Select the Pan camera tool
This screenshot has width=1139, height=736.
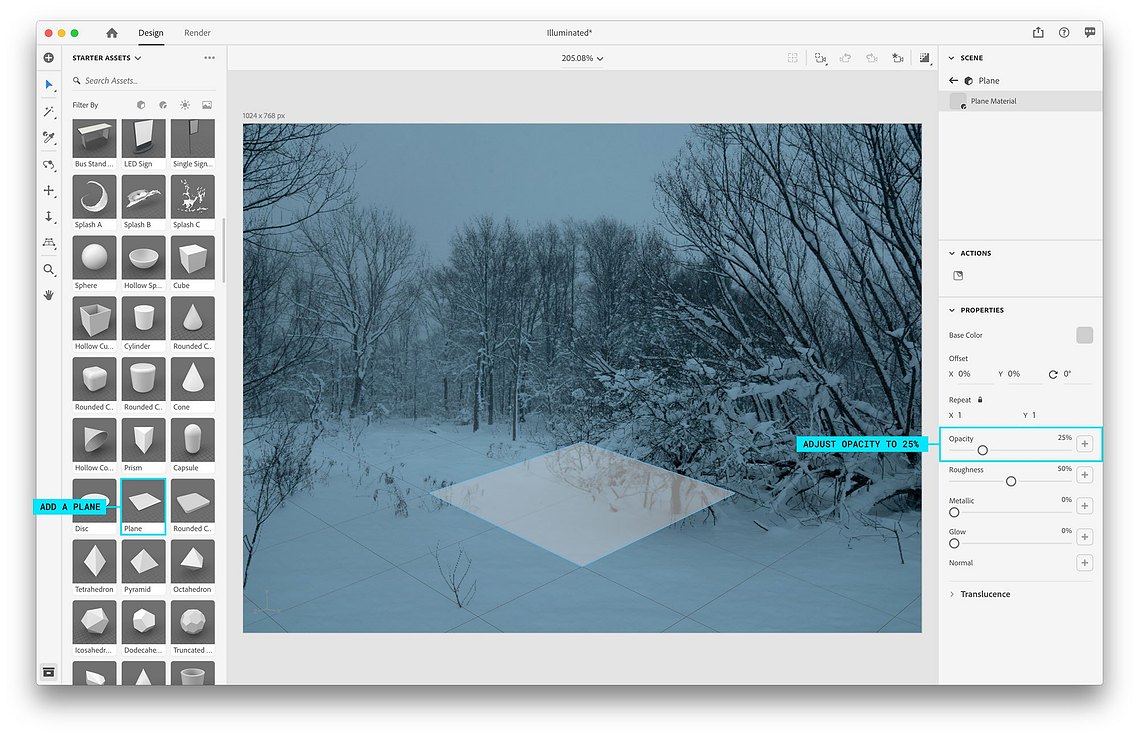tap(49, 190)
